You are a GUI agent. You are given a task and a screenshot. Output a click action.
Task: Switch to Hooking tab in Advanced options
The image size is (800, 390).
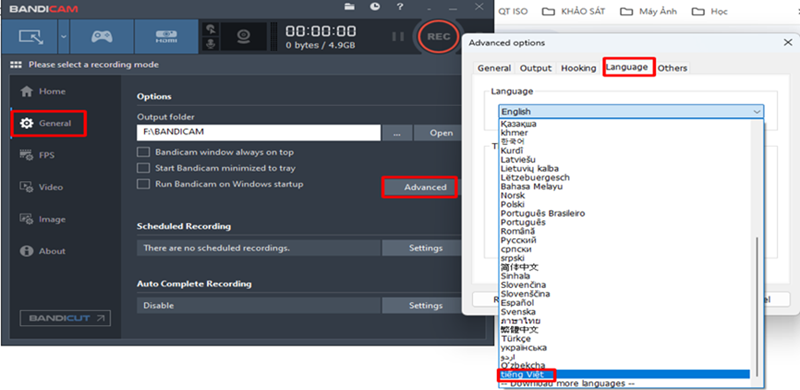(x=579, y=68)
